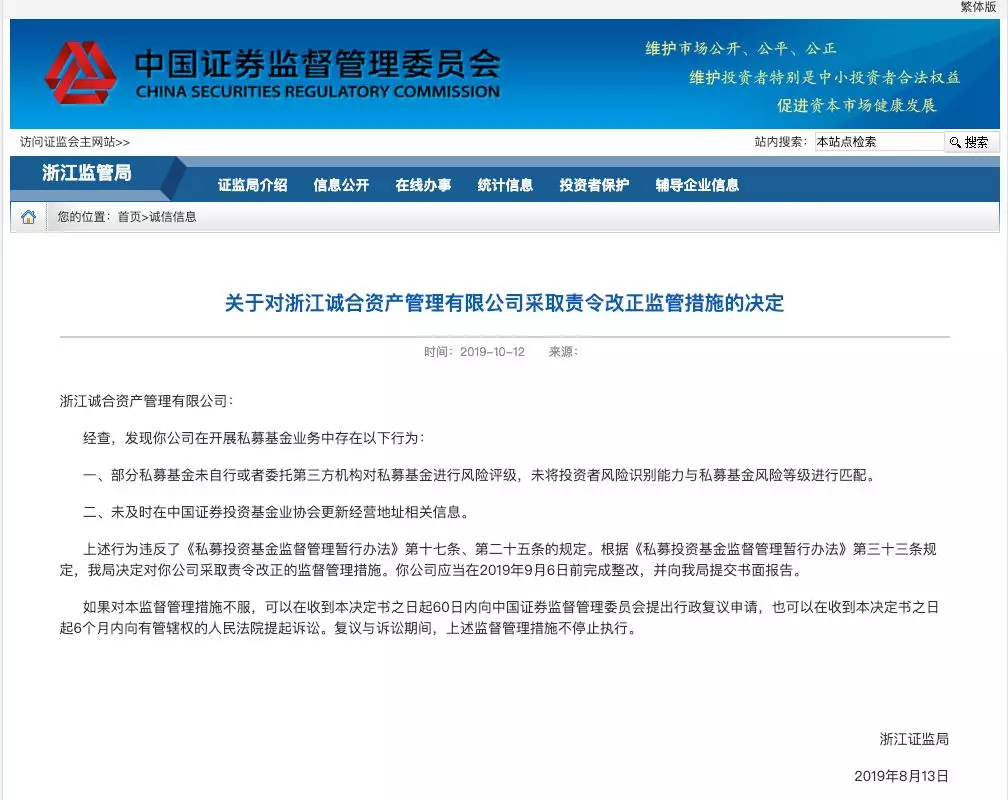
Task: Navigate to 首页 in the breadcrumb
Action: (x=129, y=217)
